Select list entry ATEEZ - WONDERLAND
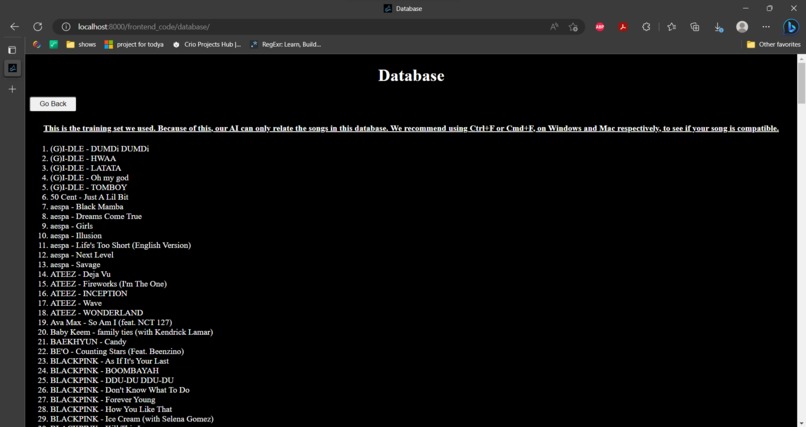 pyautogui.click(x=97, y=313)
